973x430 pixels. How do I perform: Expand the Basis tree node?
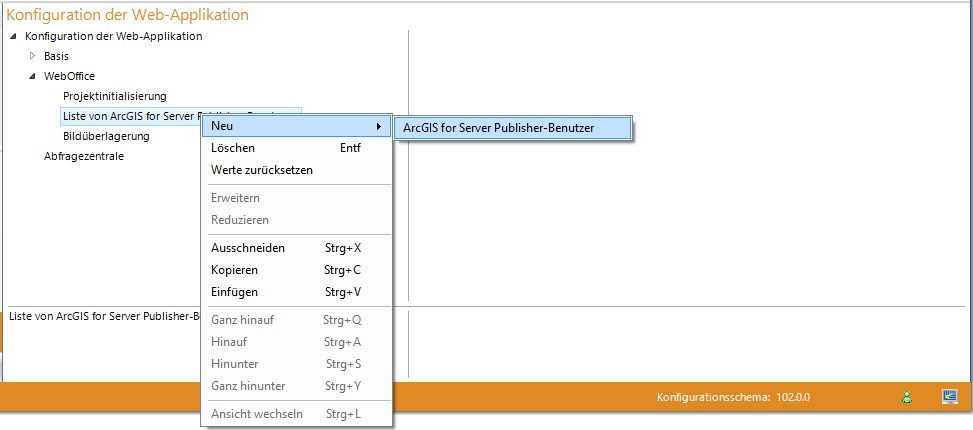(x=32, y=56)
